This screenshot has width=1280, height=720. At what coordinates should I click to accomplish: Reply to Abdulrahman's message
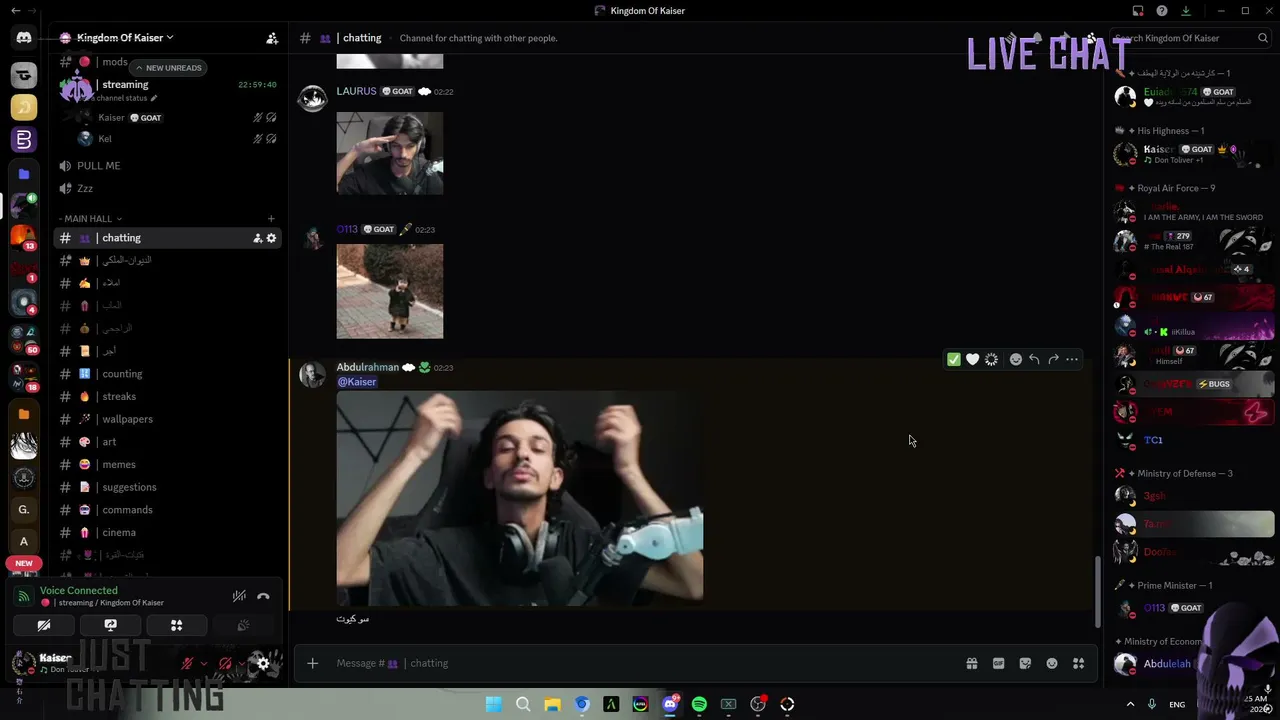pos(1034,360)
